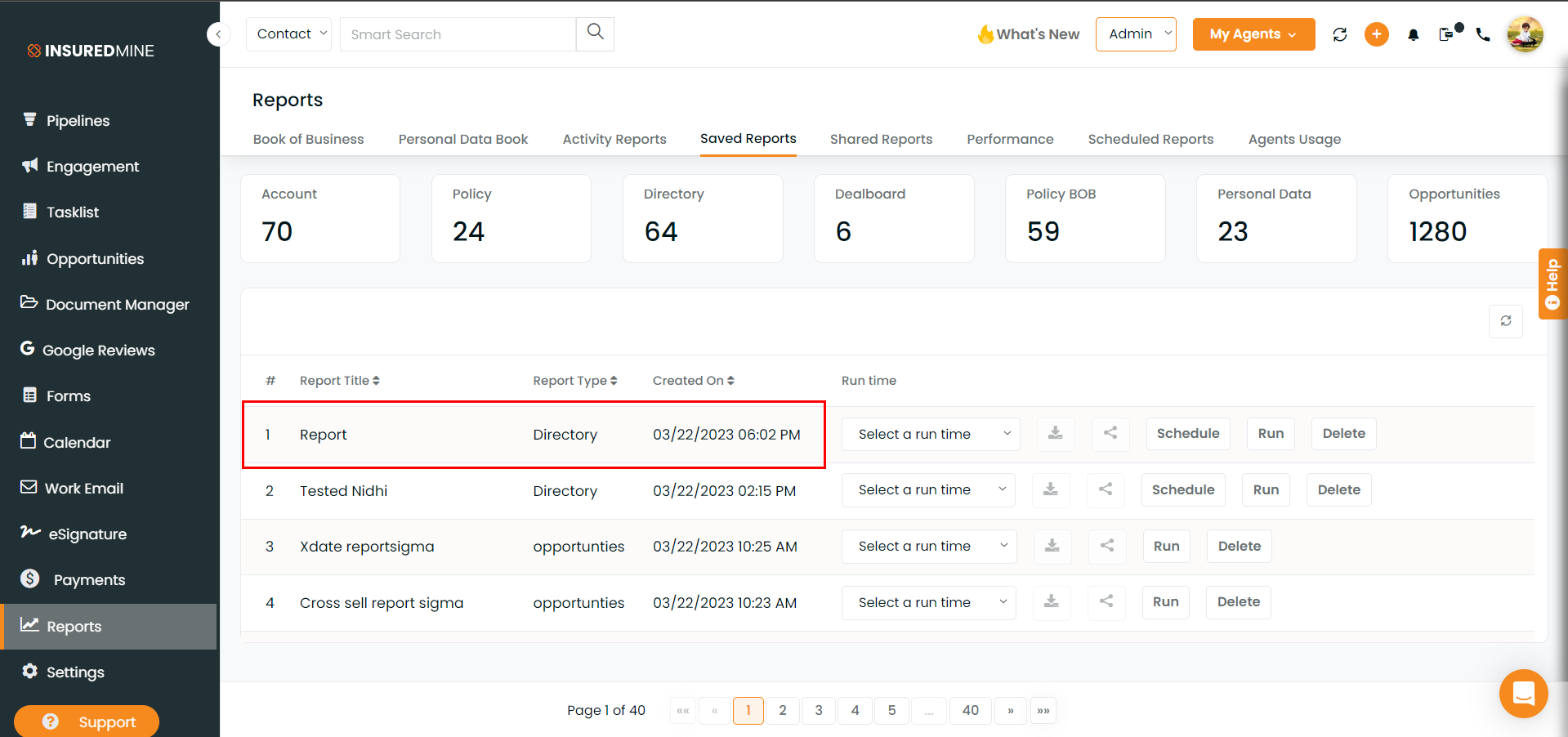The width and height of the screenshot is (1568, 737).
Task: Select the Opportunities 1280 card
Action: click(x=1467, y=218)
